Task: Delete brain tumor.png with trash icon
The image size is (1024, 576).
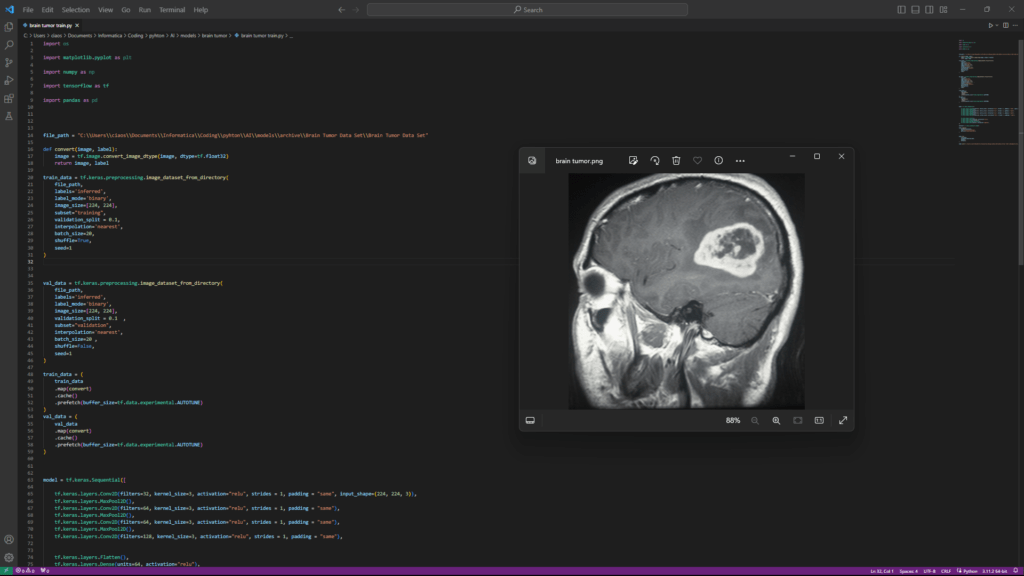Action: point(676,161)
